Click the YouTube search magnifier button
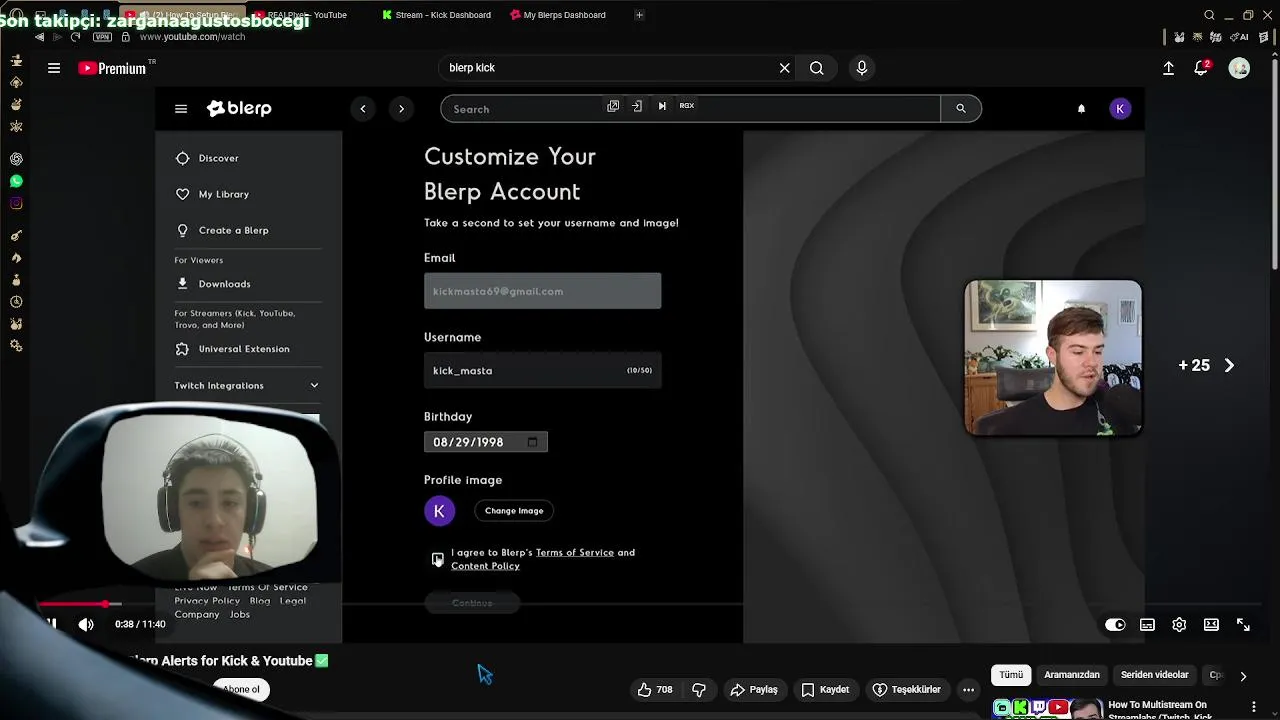Viewport: 1280px width, 720px height. [817, 68]
